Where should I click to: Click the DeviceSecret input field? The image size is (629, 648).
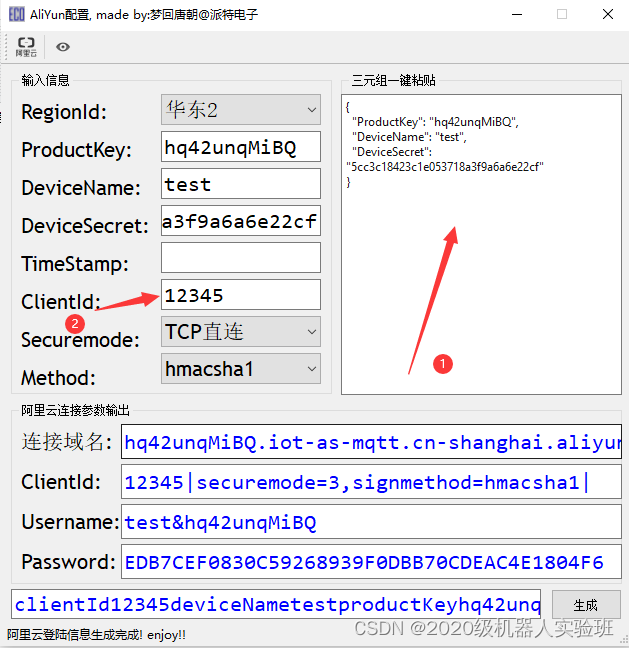pyautogui.click(x=241, y=221)
